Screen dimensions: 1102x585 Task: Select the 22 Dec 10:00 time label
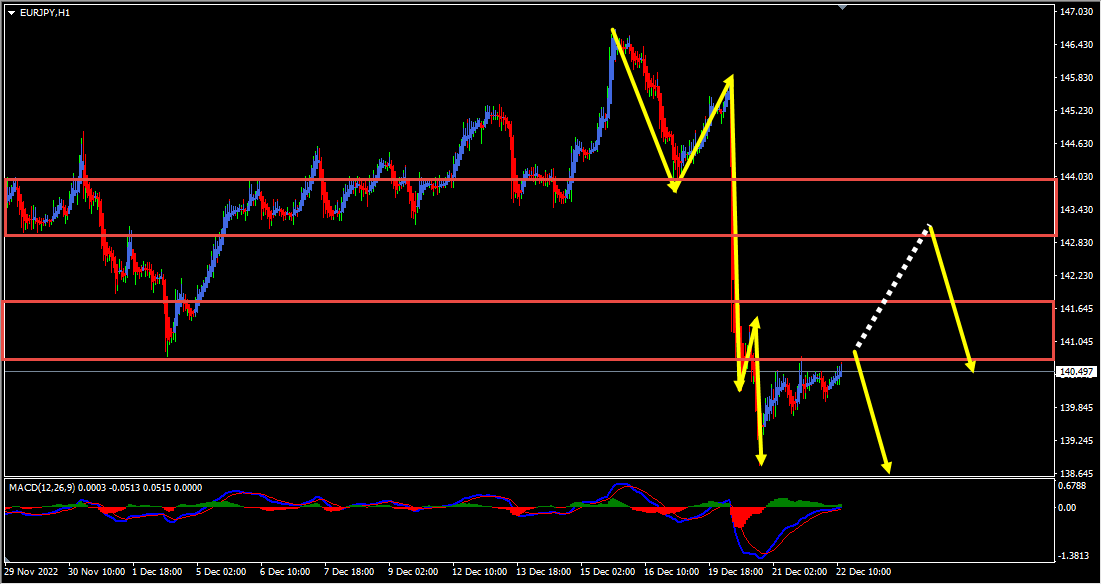click(864, 572)
